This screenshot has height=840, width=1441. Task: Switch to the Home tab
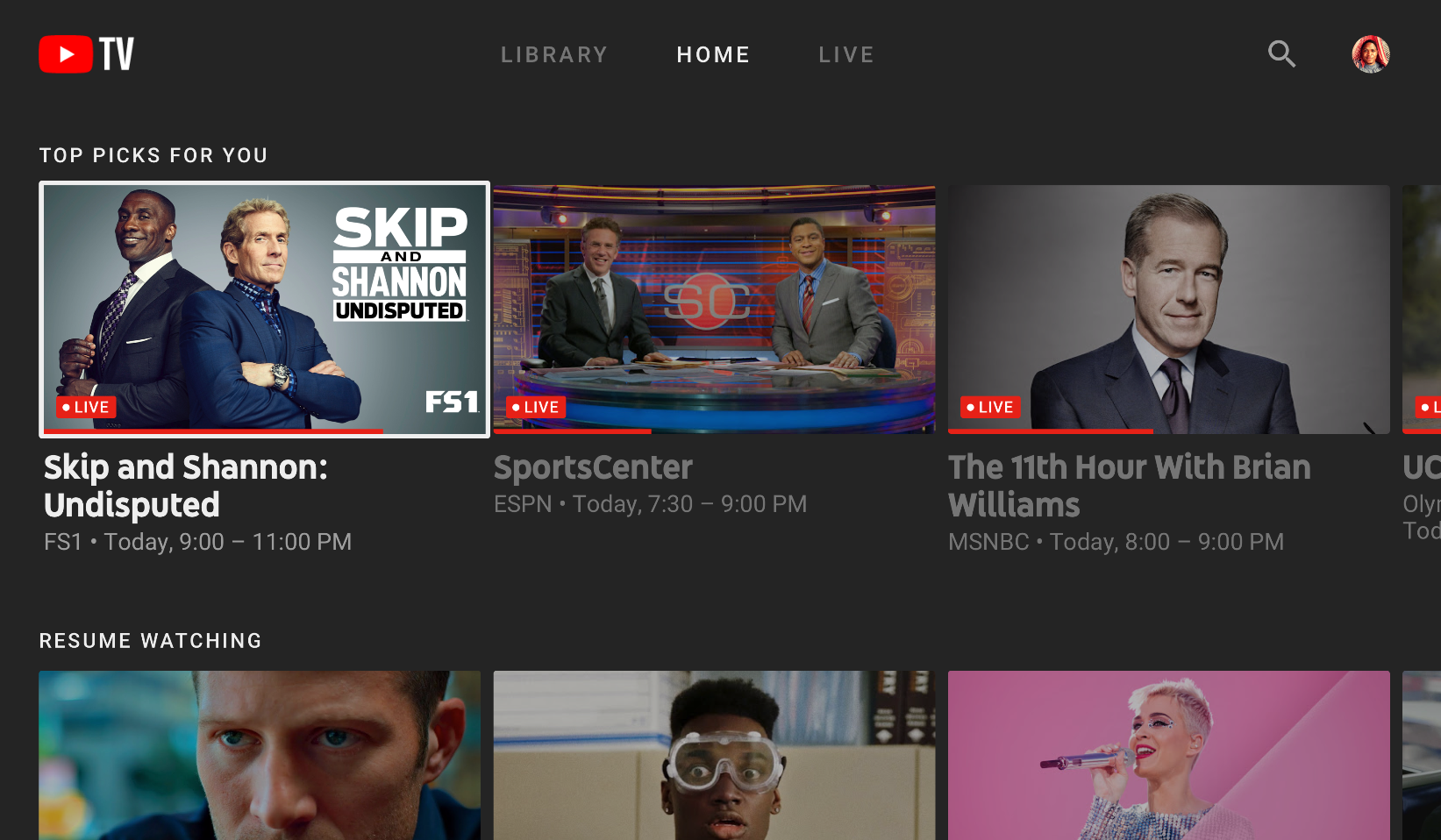pyautogui.click(x=713, y=54)
